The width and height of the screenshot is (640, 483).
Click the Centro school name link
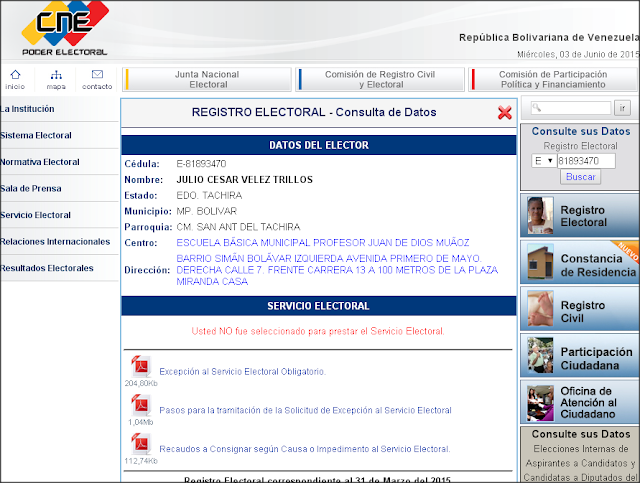(x=323, y=243)
